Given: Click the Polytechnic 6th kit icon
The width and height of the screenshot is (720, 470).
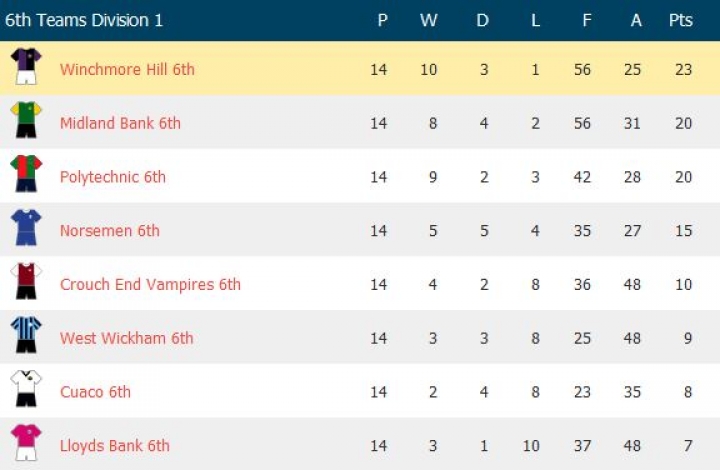Looking at the screenshot, I should click(26, 174).
